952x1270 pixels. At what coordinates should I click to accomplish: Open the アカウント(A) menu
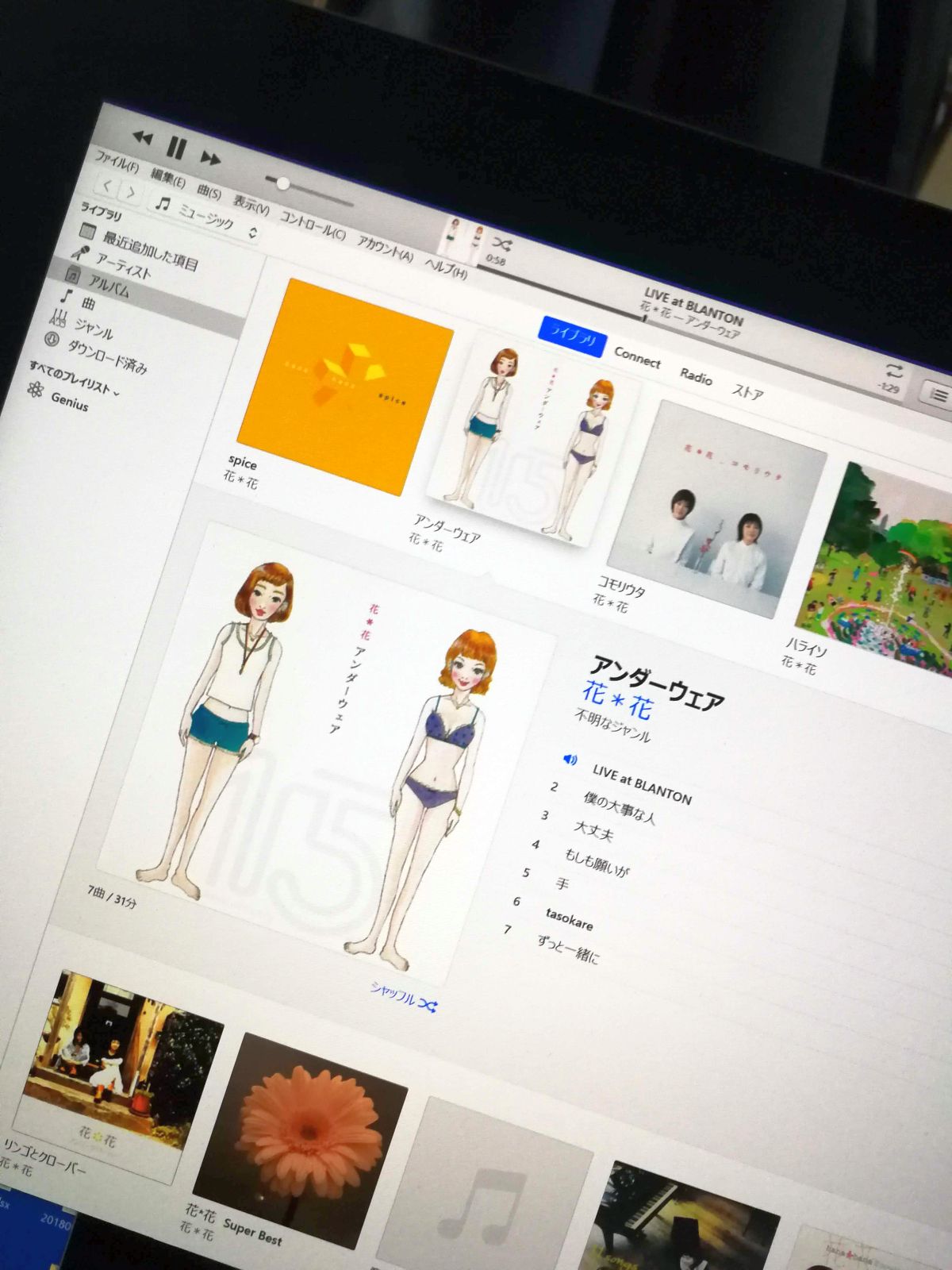coord(385,248)
